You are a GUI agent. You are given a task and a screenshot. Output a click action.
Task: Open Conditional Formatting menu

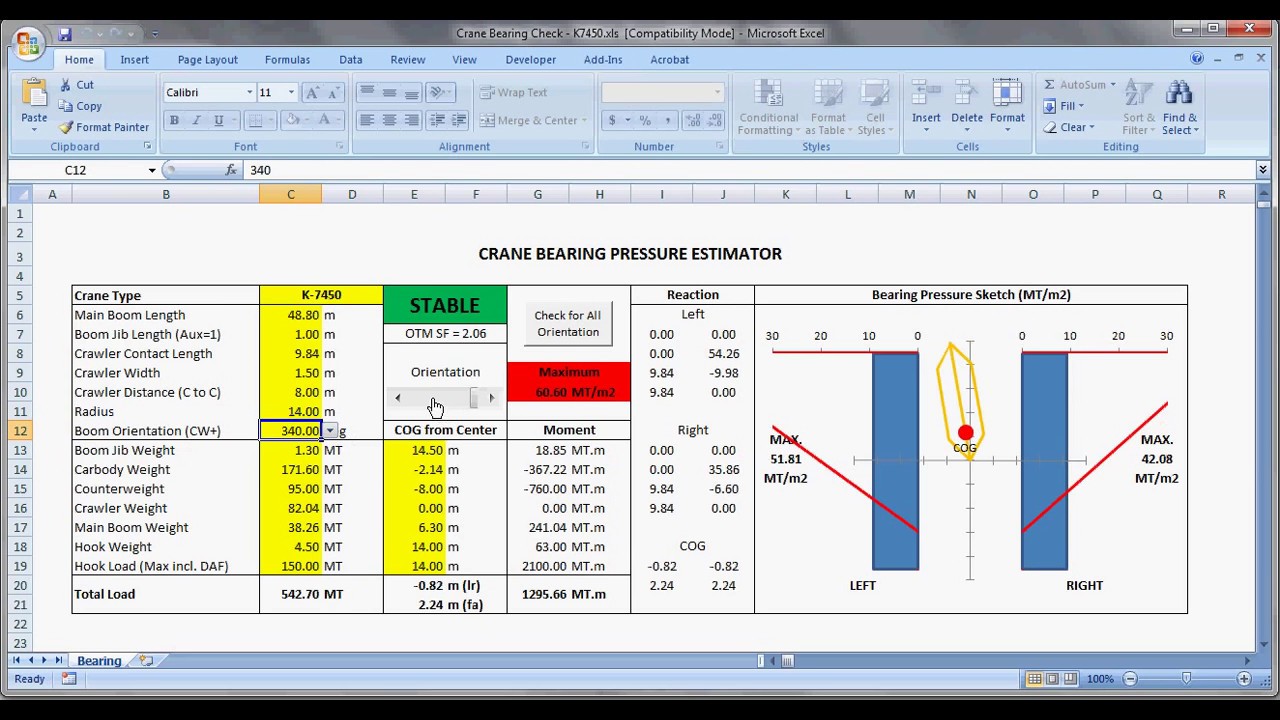pyautogui.click(x=768, y=107)
